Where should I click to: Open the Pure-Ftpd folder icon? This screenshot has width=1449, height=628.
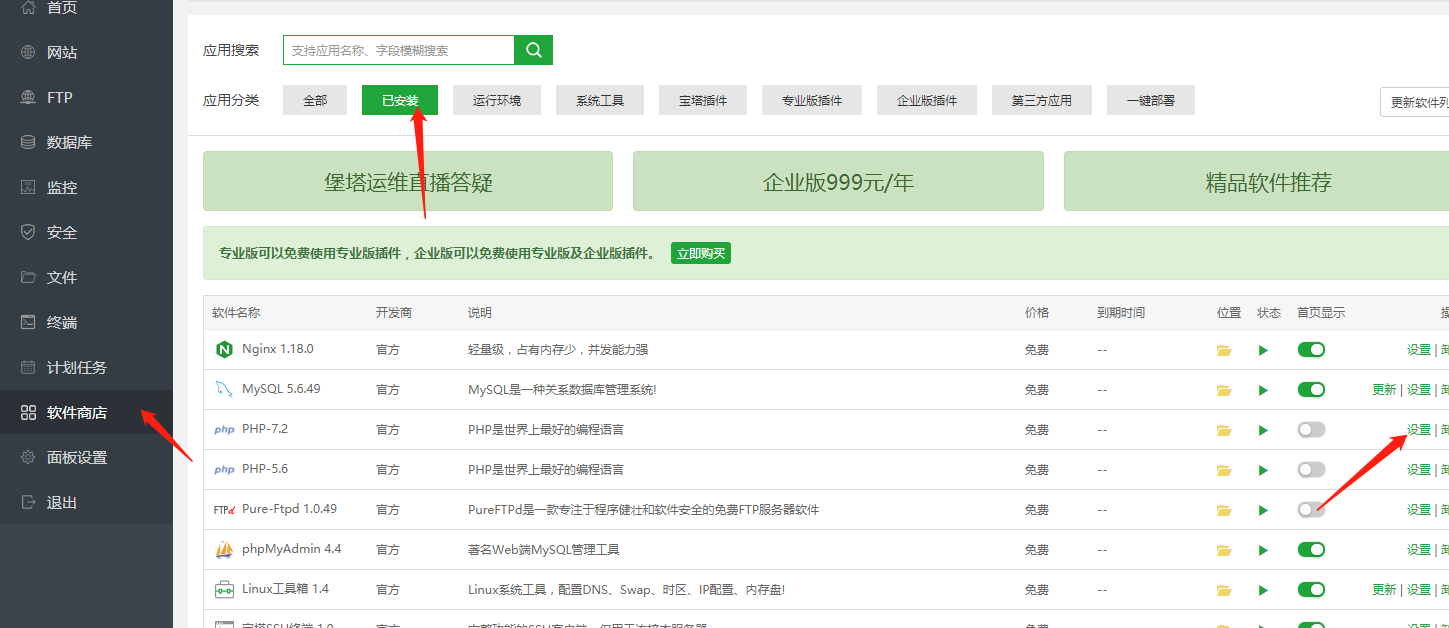coord(1224,510)
